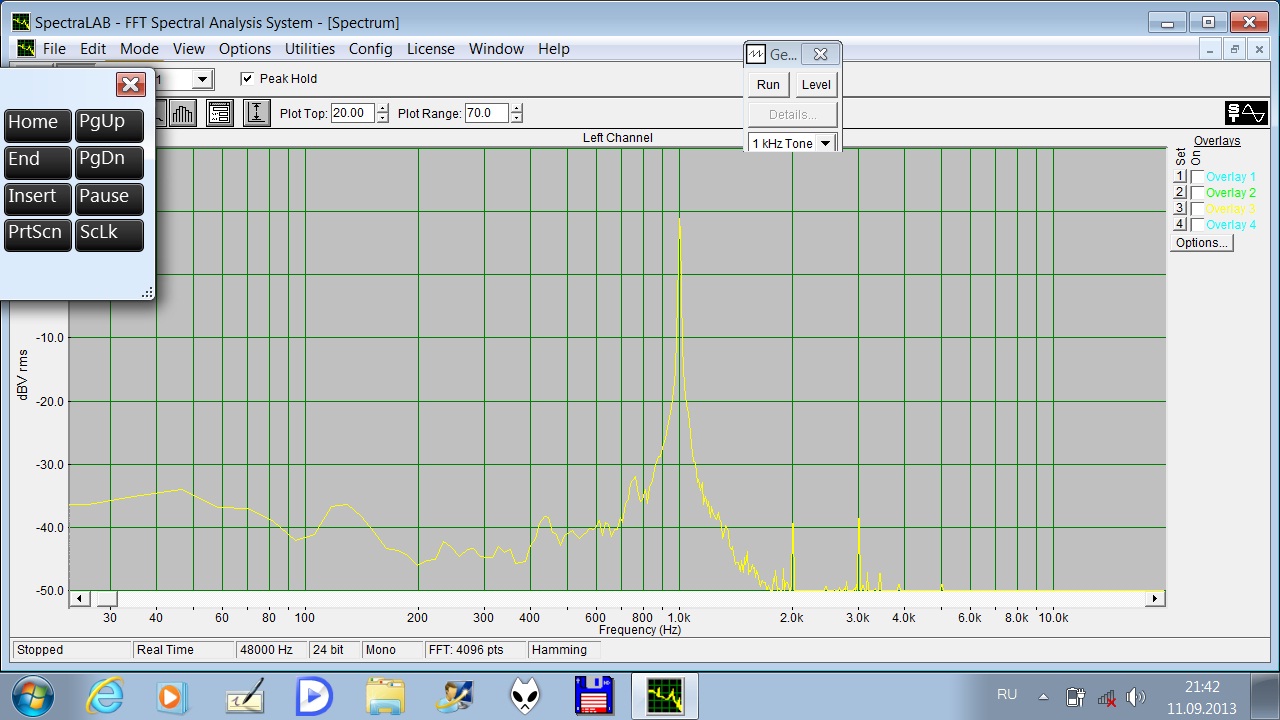
Task: Expand the 1 kHz Tone dropdown
Action: [x=825, y=143]
